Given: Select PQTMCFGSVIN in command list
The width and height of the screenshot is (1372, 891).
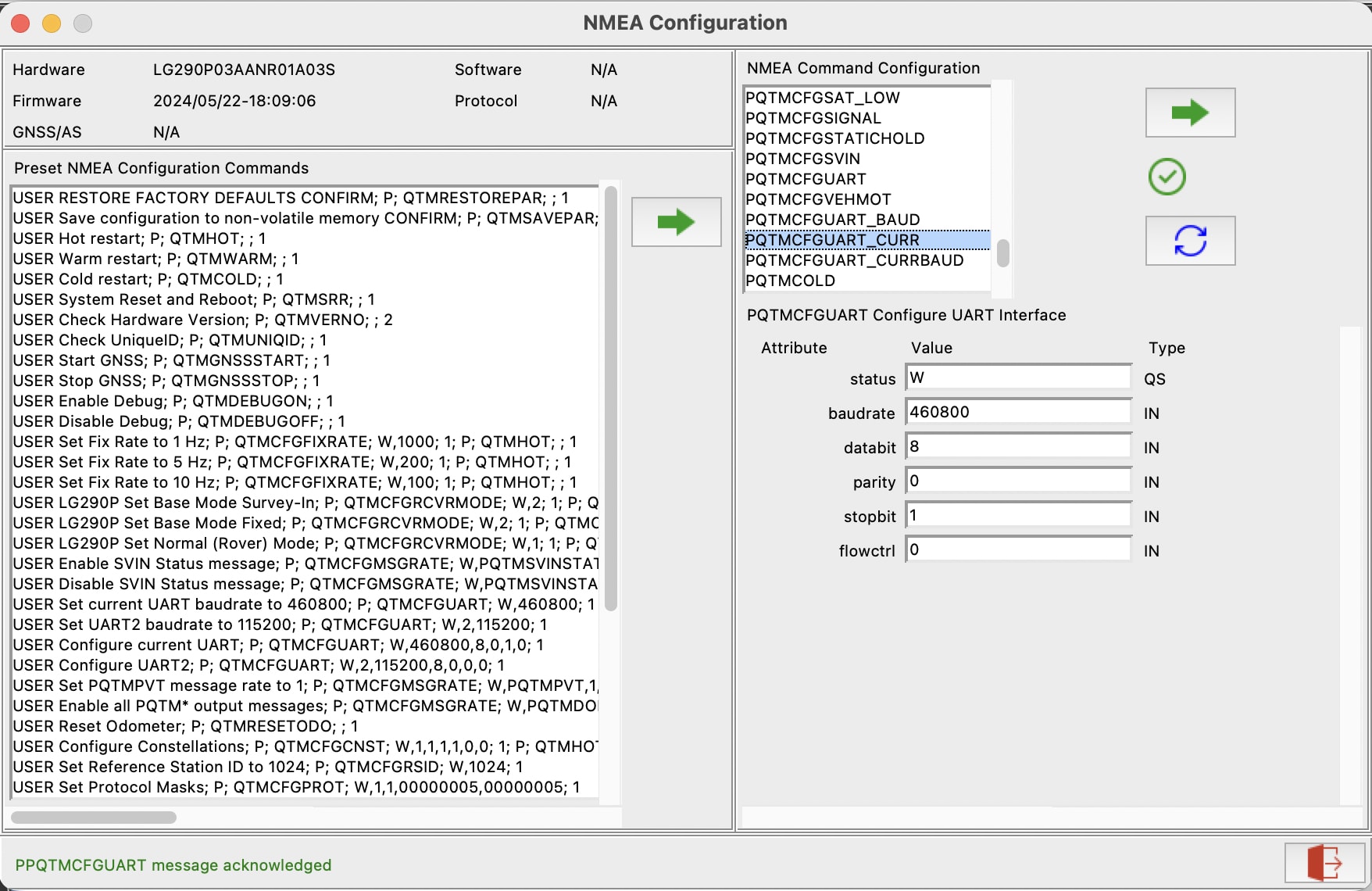Looking at the screenshot, I should click(867, 159).
